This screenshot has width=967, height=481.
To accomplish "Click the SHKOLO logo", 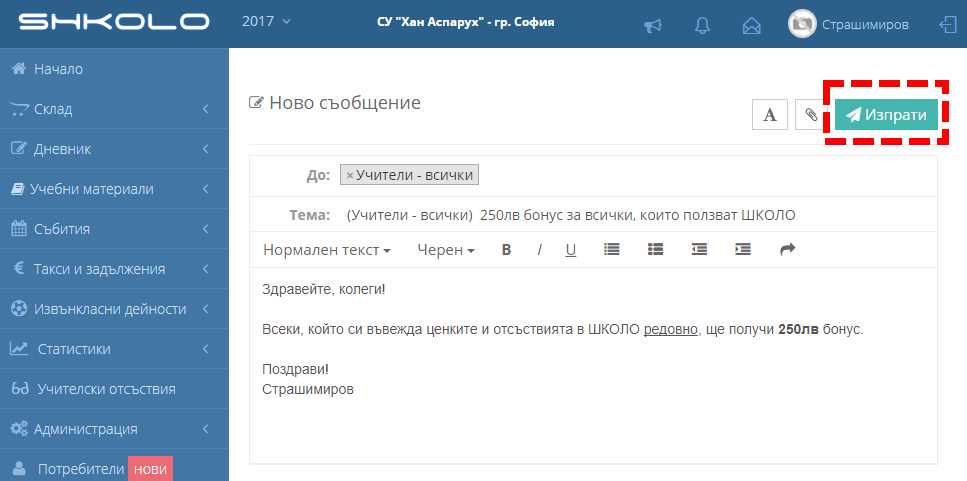I will pos(114,23).
